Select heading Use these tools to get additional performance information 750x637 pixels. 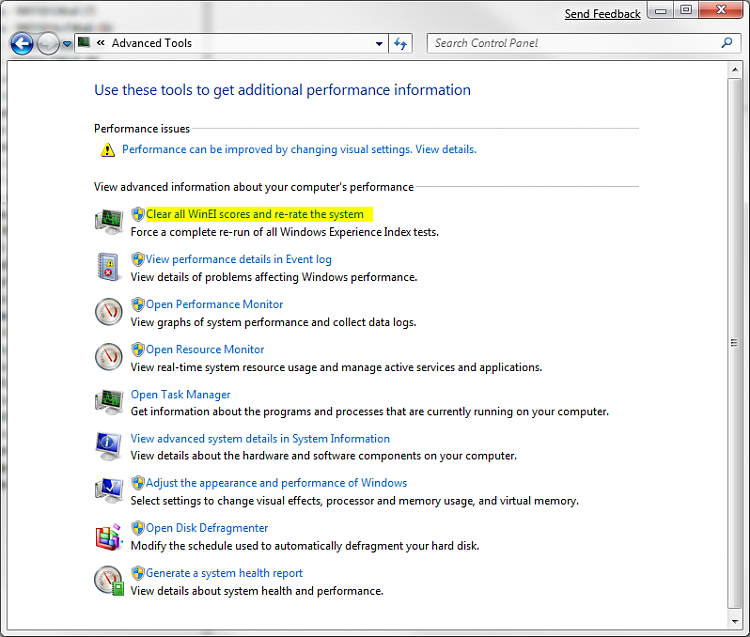[x=282, y=90]
